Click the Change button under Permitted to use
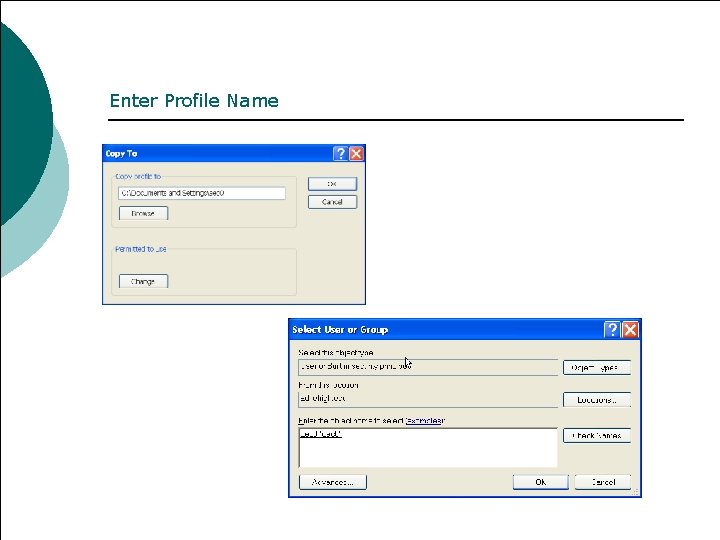720x540 pixels. point(143,281)
